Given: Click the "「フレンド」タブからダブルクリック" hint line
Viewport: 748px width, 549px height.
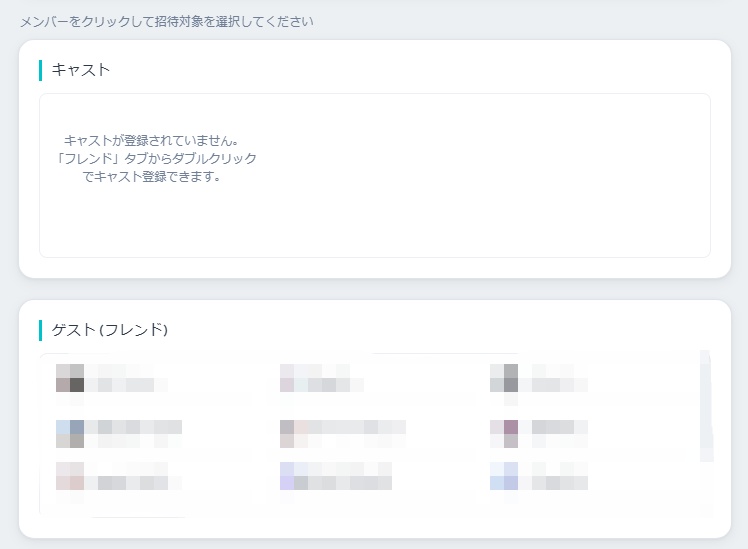Looking at the screenshot, I should (x=155, y=158).
